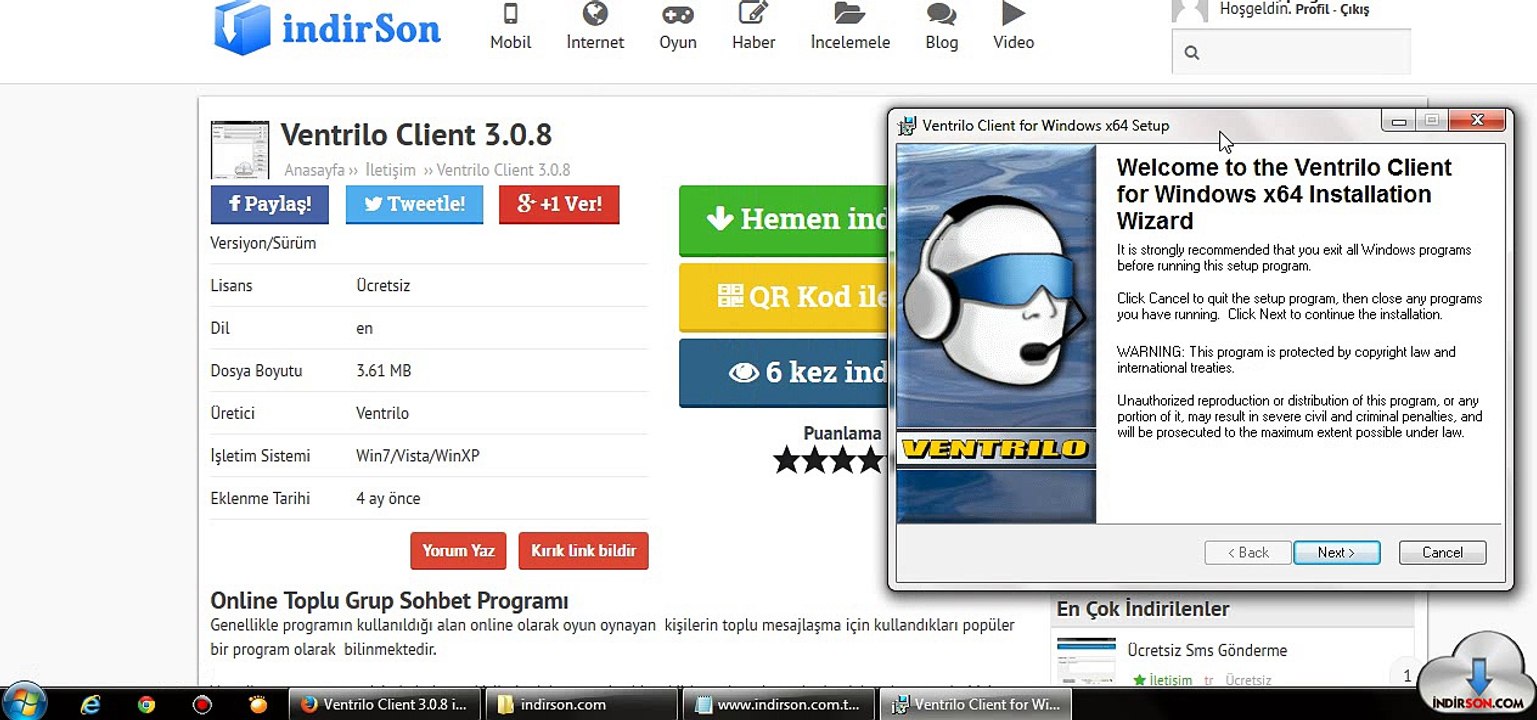Switch to the Firefox Ventrilo Client 3.0.8 taskbar window
Image resolution: width=1537 pixels, height=720 pixels.
point(386,704)
